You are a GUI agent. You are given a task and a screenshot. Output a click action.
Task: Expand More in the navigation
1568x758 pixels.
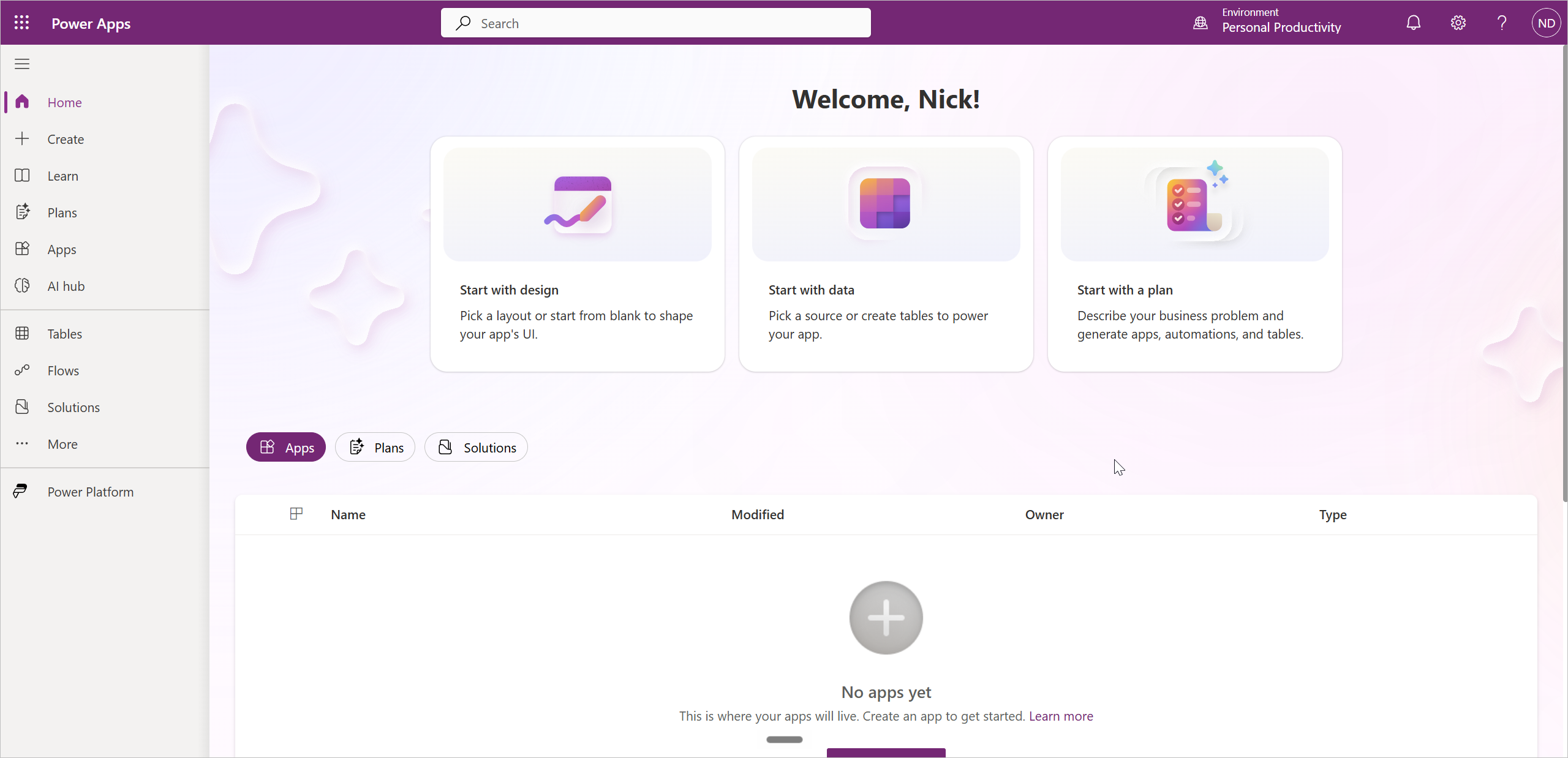[105, 444]
